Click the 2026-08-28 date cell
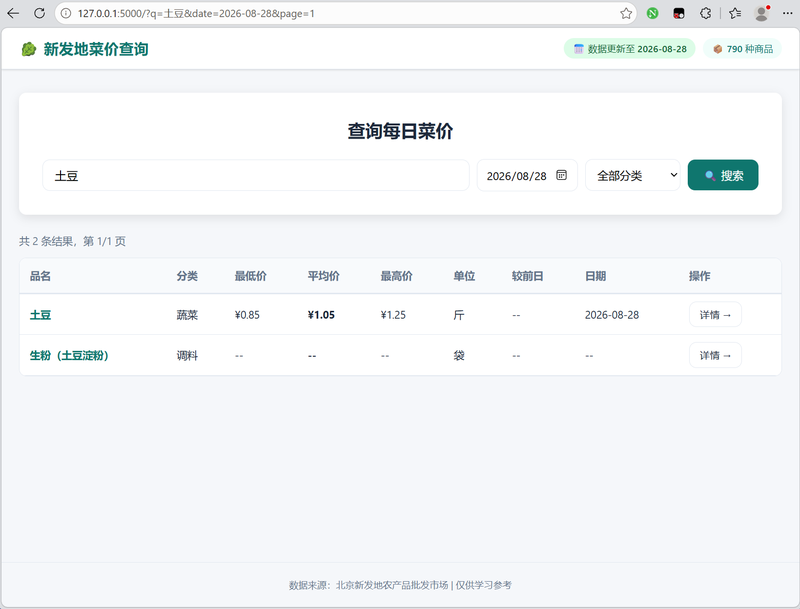Image resolution: width=800 pixels, height=609 pixels. pos(612,315)
